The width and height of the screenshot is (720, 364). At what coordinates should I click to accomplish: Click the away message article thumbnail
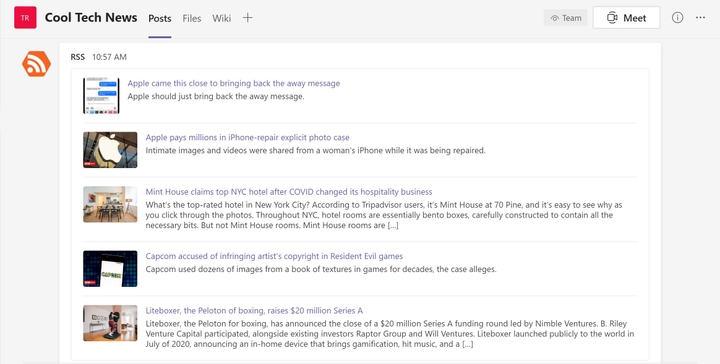101,95
